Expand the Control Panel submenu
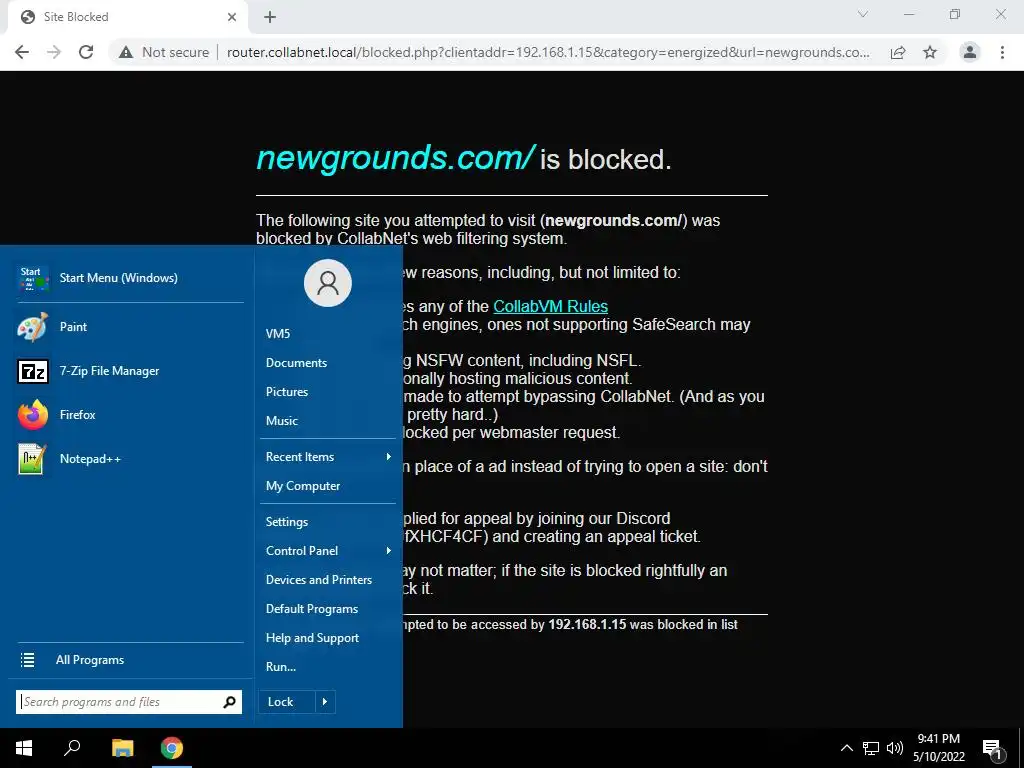Viewport: 1024px width, 768px height. click(x=328, y=551)
